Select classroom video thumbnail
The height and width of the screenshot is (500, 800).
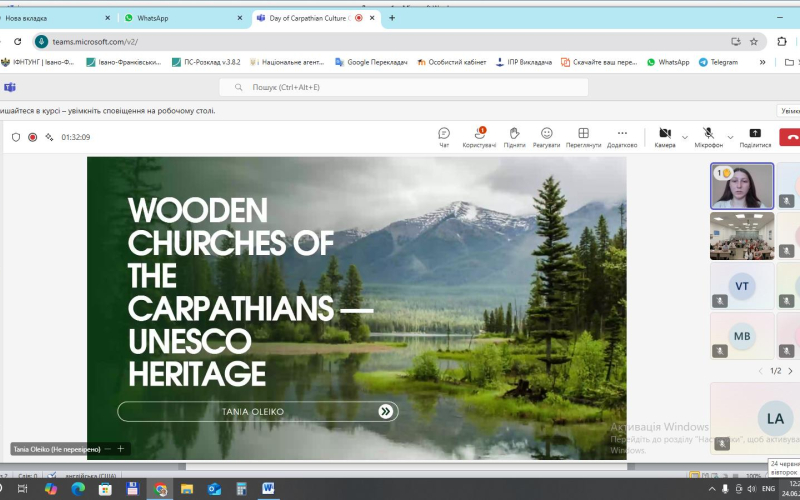[742, 236]
